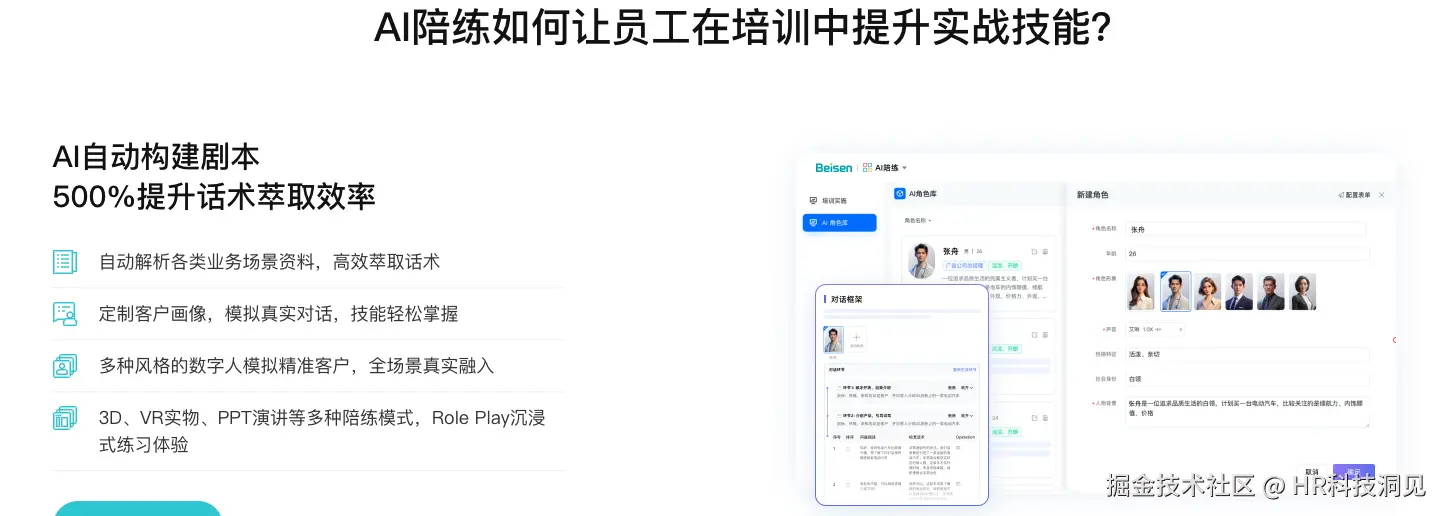
Task: Select the checked male avatar thumbnail
Action: pyautogui.click(x=1175, y=291)
